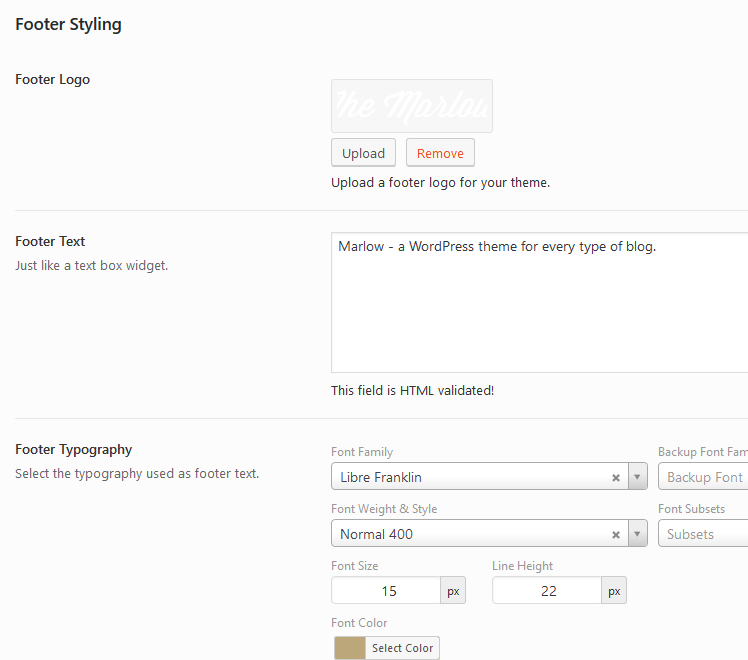The height and width of the screenshot is (660, 748).
Task: Click the Font Size input field
Action: pyautogui.click(x=386, y=591)
